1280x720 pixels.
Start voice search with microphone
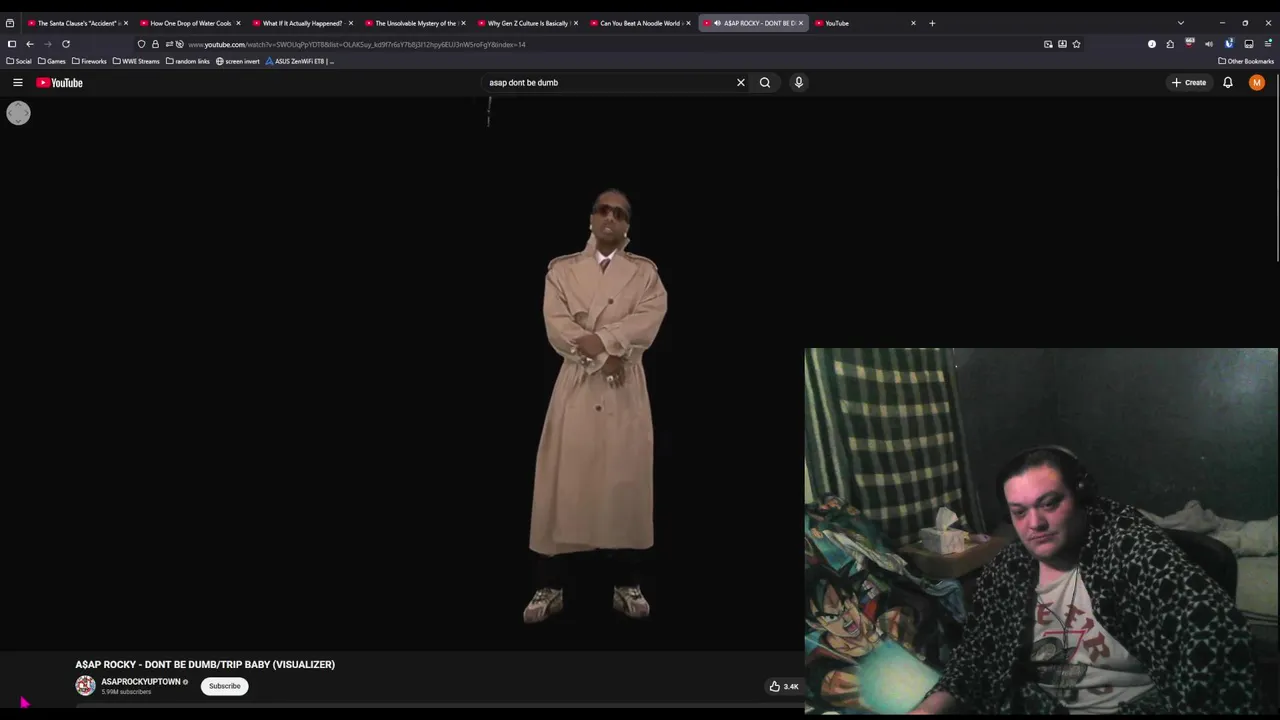pos(799,83)
